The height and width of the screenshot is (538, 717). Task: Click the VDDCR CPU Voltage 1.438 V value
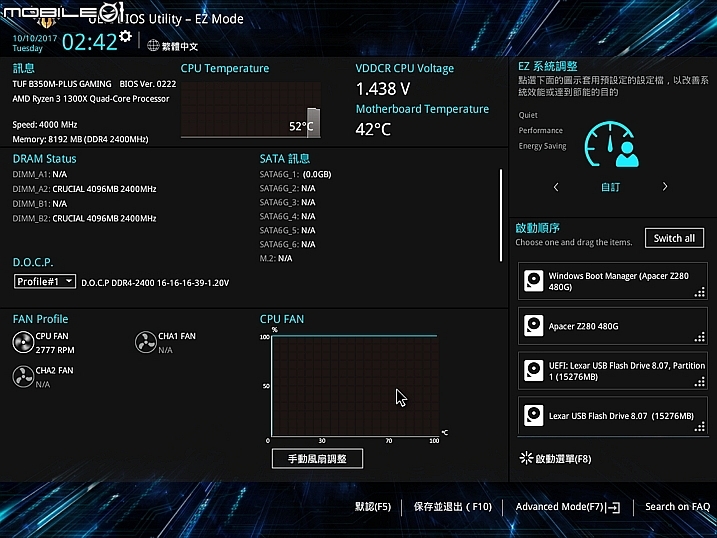pos(383,89)
